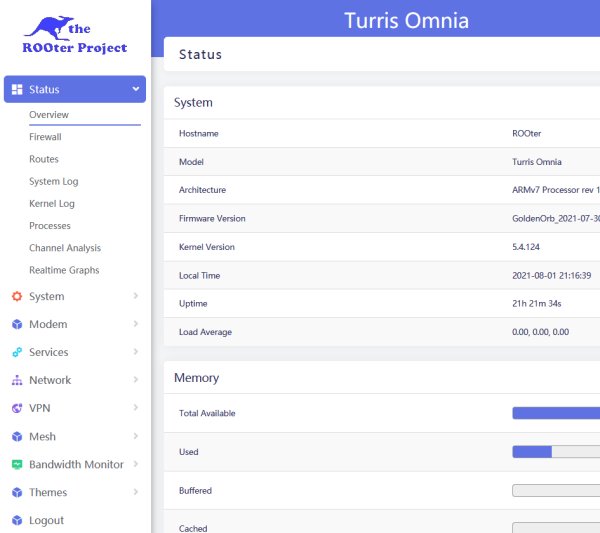Open the Services sidebar section
The image size is (600, 533).
coord(49,352)
